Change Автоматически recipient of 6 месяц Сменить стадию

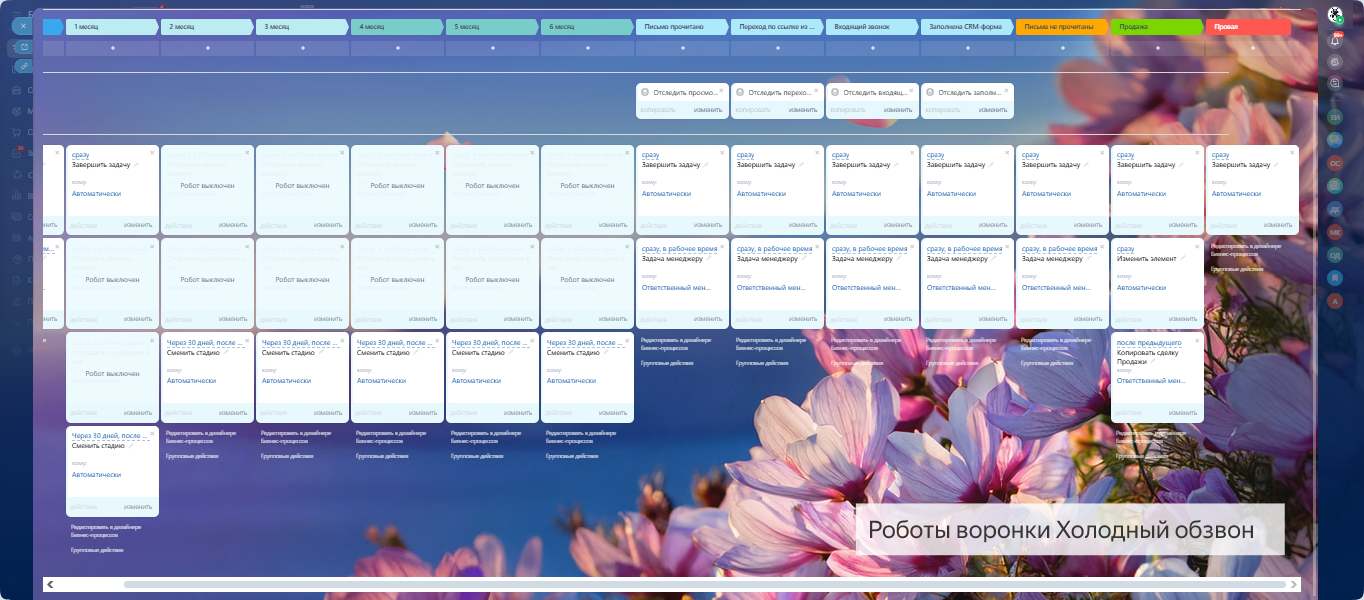tap(571, 380)
